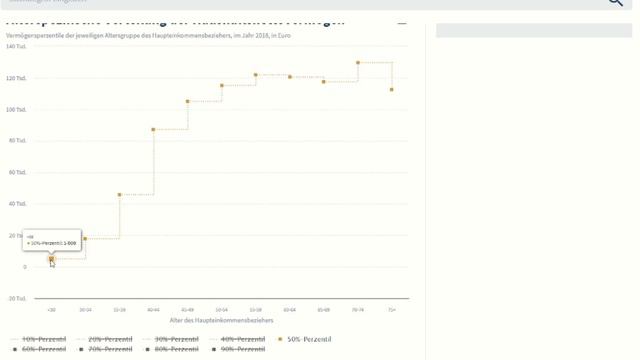Click the '100 Tsd.' y-axis label
Image resolution: width=640 pixels, height=360 pixels.
pos(16,110)
